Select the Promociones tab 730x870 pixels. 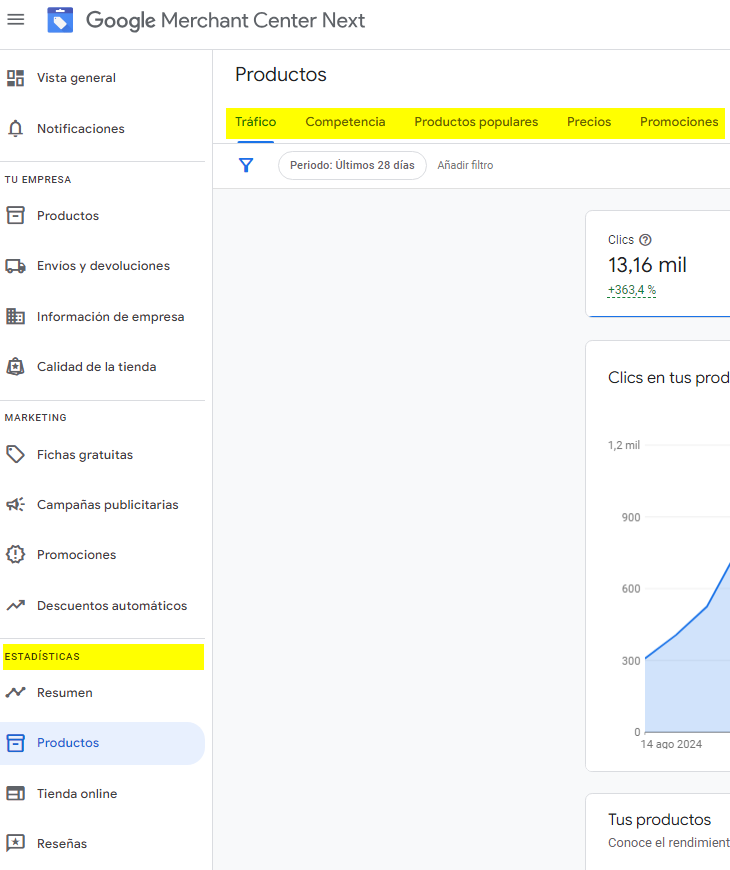679,122
